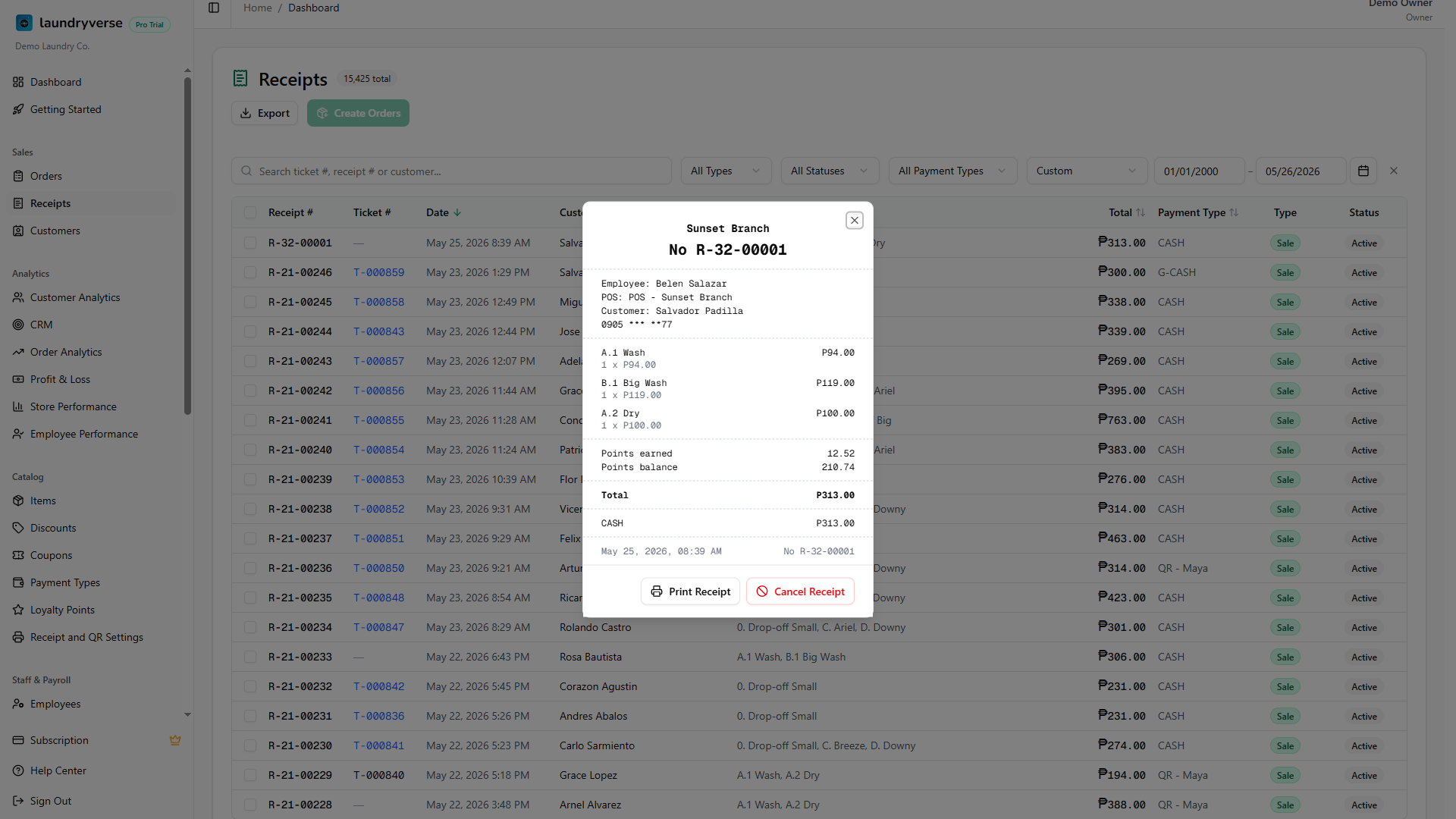Sort by the Total column header
Screen dimensions: 1456x819
(1127, 212)
